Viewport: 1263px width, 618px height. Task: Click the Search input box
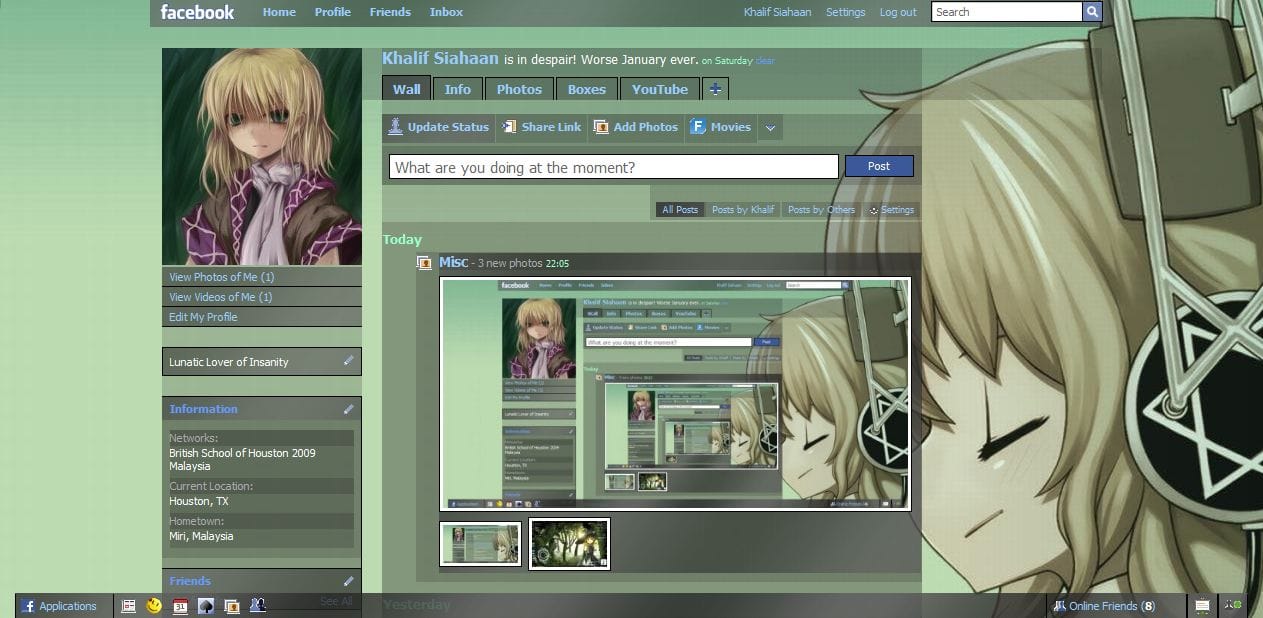[x=1007, y=12]
